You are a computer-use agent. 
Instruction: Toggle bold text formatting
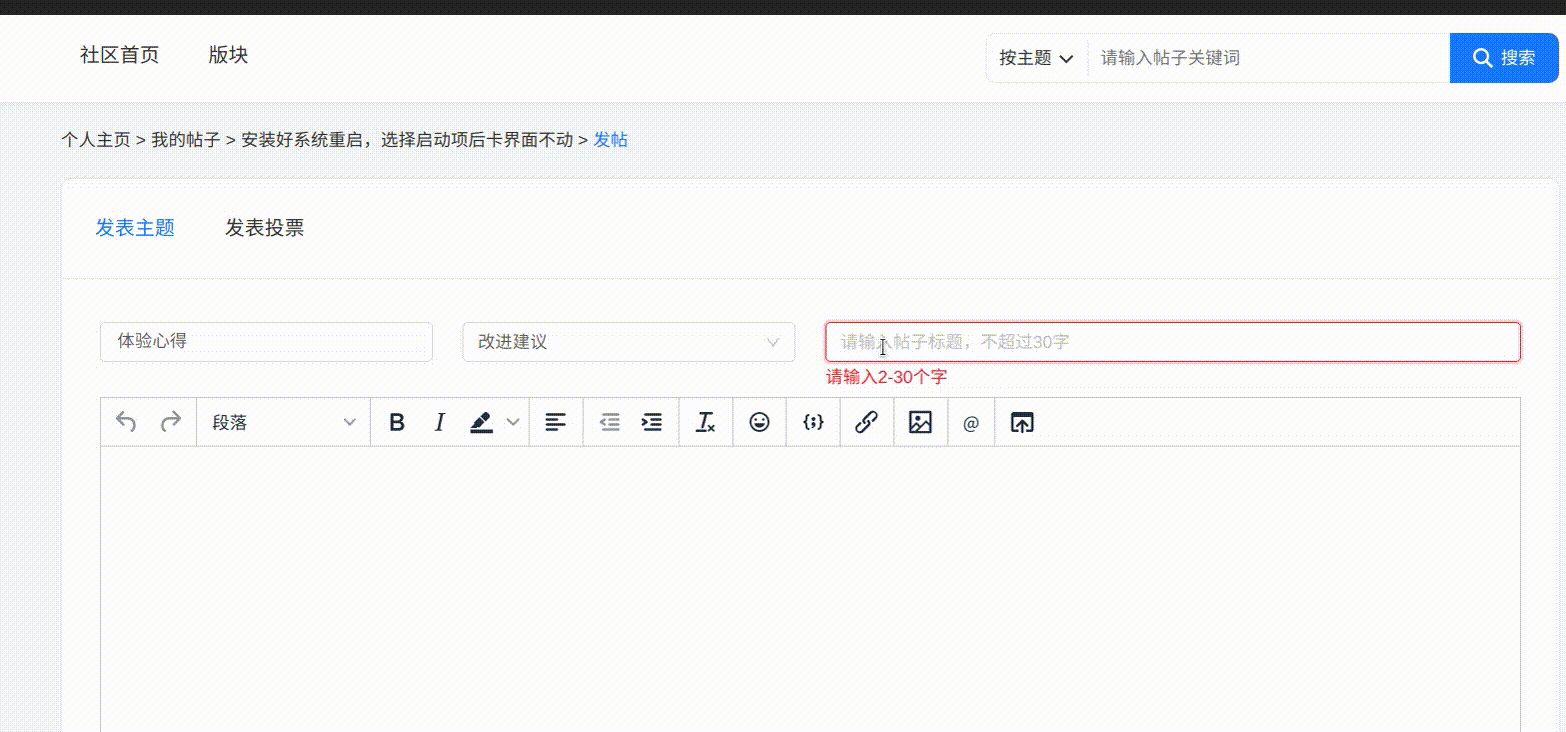click(x=397, y=422)
